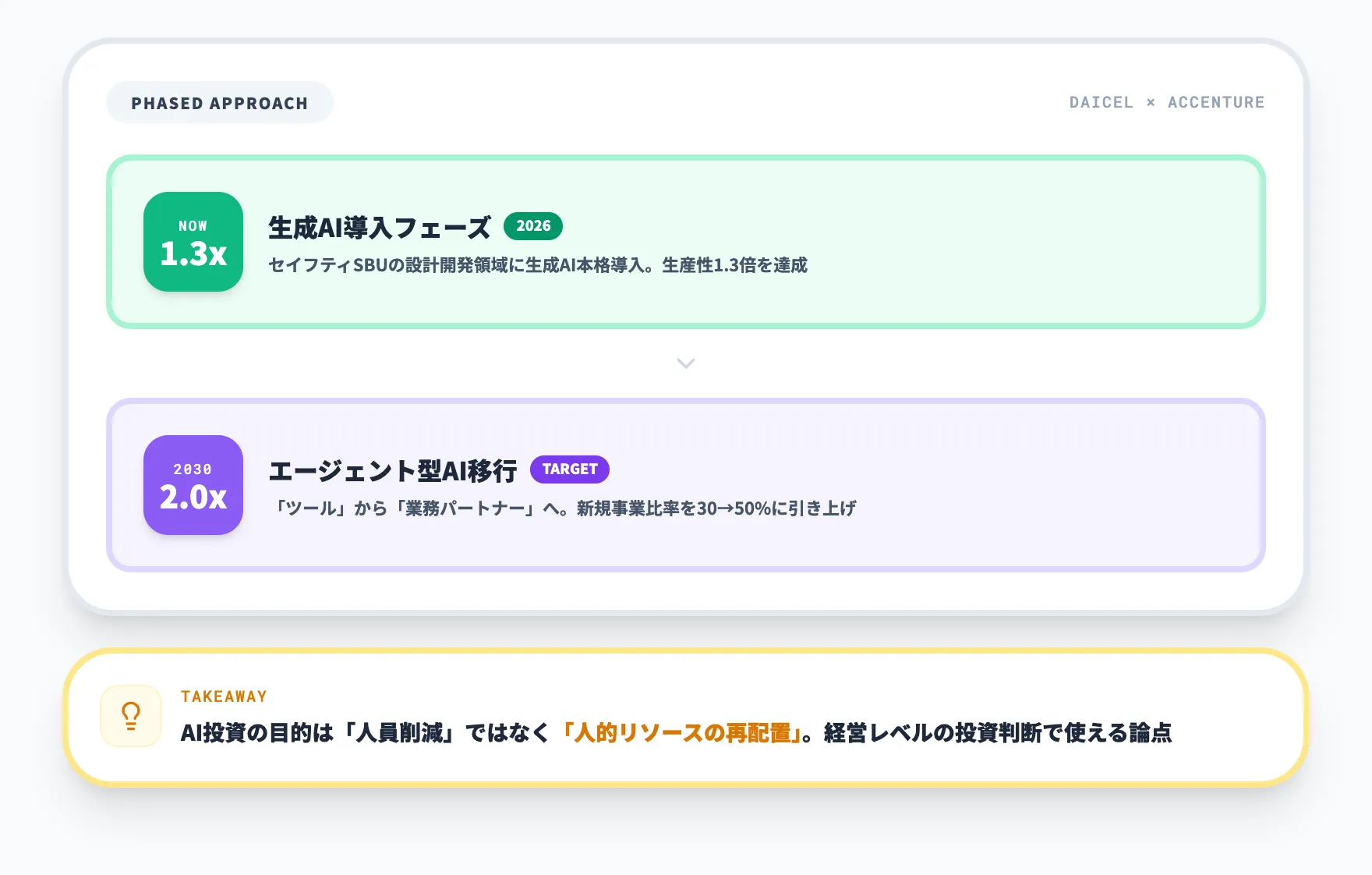Toggle the green phase card selection
The image size is (1372, 875).
pos(685,242)
